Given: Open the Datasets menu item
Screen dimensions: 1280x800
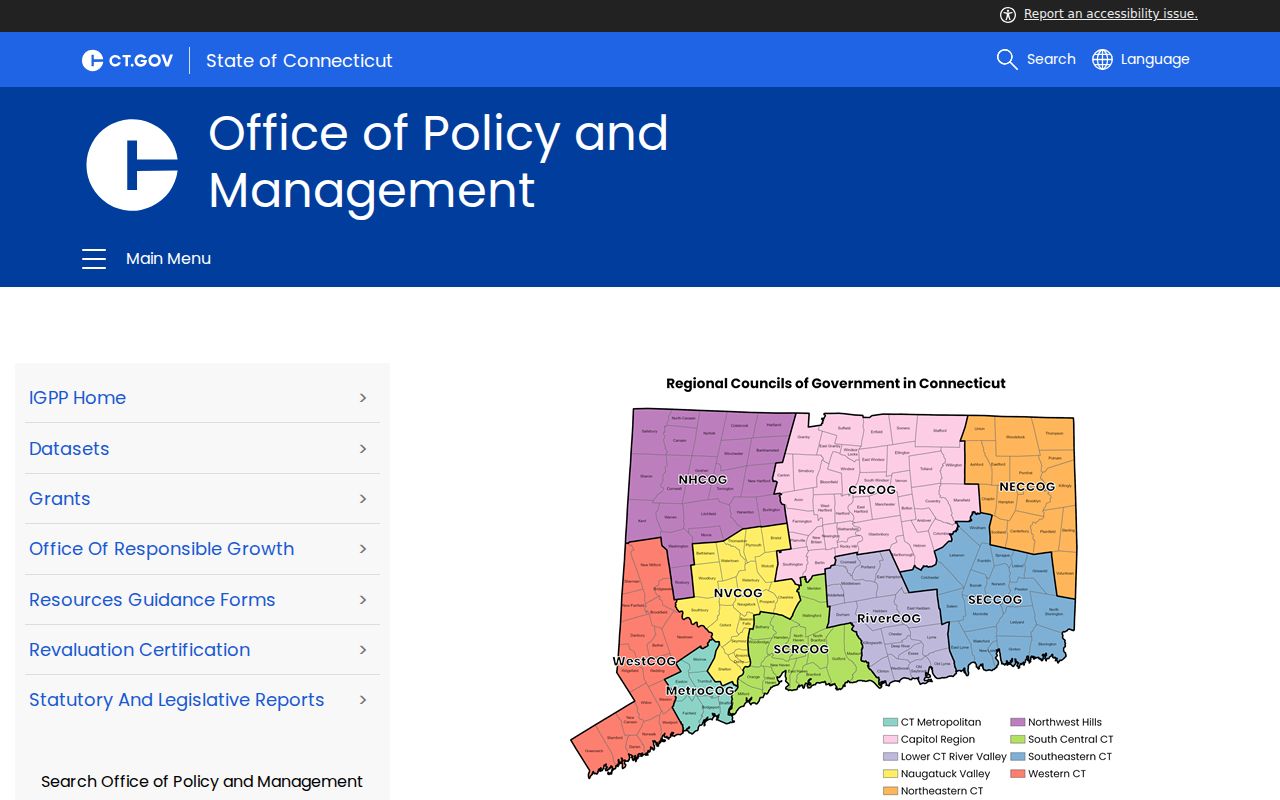Looking at the screenshot, I should click(69, 449).
